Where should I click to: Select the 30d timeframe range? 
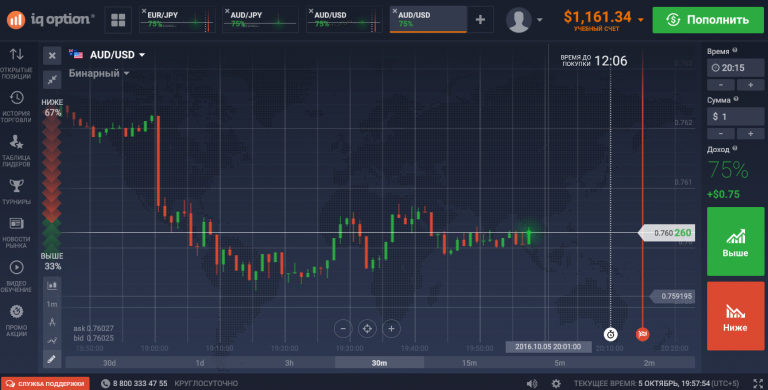tap(110, 363)
